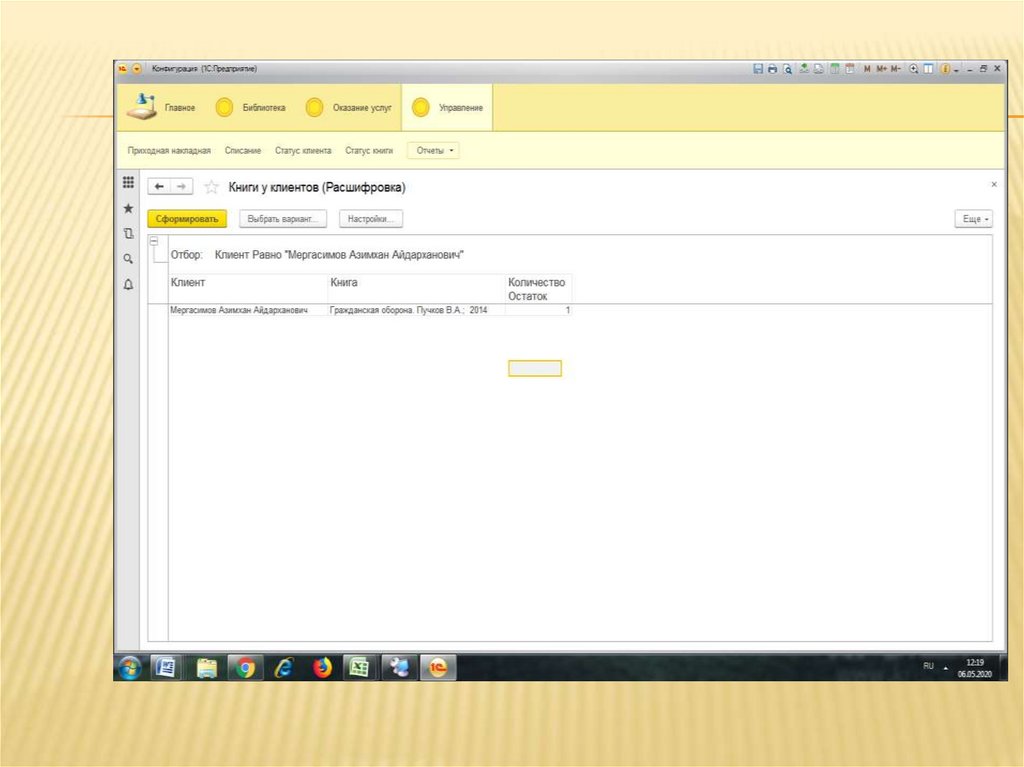The image size is (1024, 767).
Task: Add report to favorites with star outline
Action: point(211,187)
